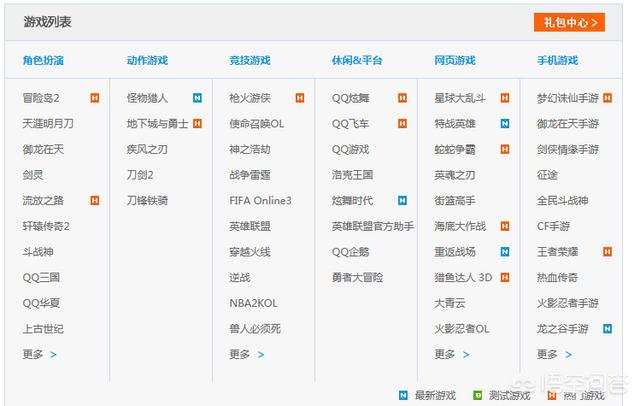Expand 更多 under 手机游戏 column
The image size is (640, 406).
pos(554,354)
